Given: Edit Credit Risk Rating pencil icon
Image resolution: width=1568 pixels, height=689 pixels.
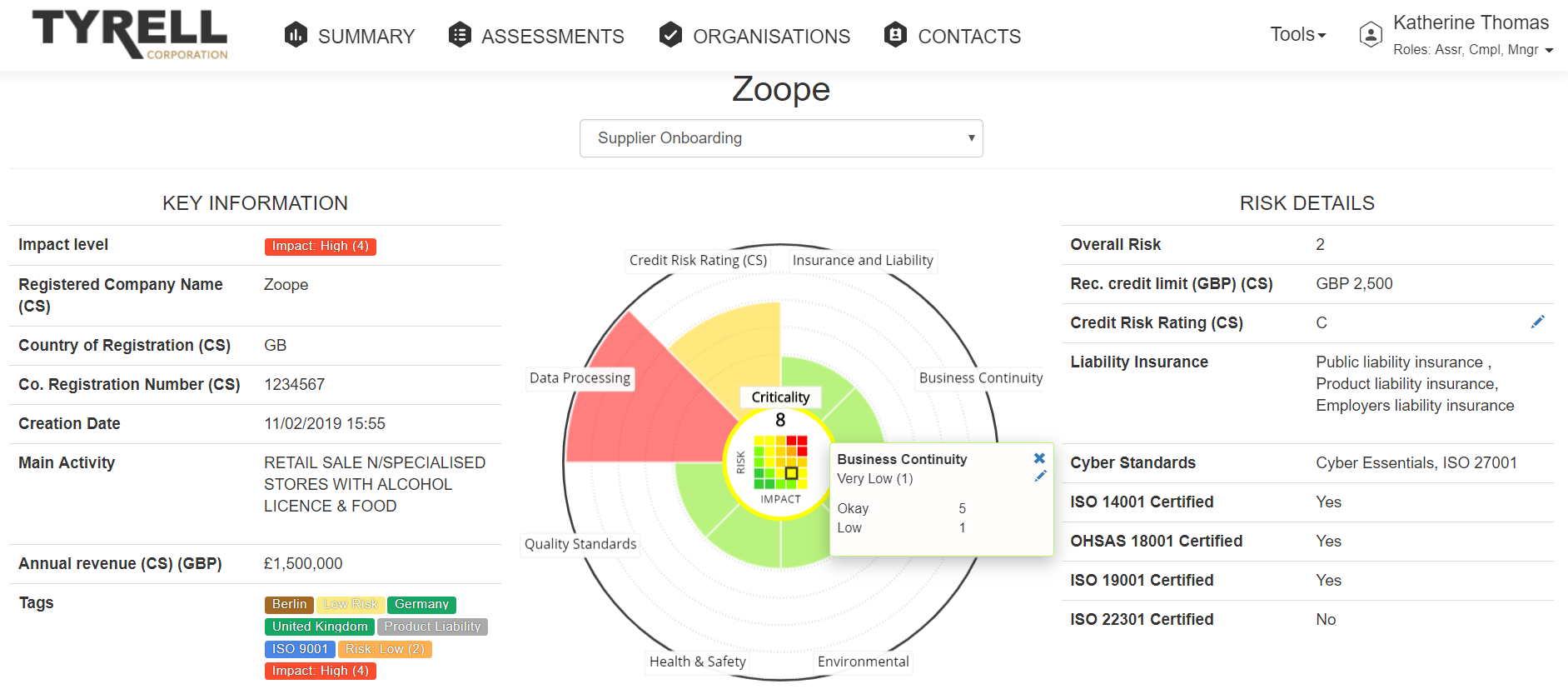Looking at the screenshot, I should point(1537,322).
